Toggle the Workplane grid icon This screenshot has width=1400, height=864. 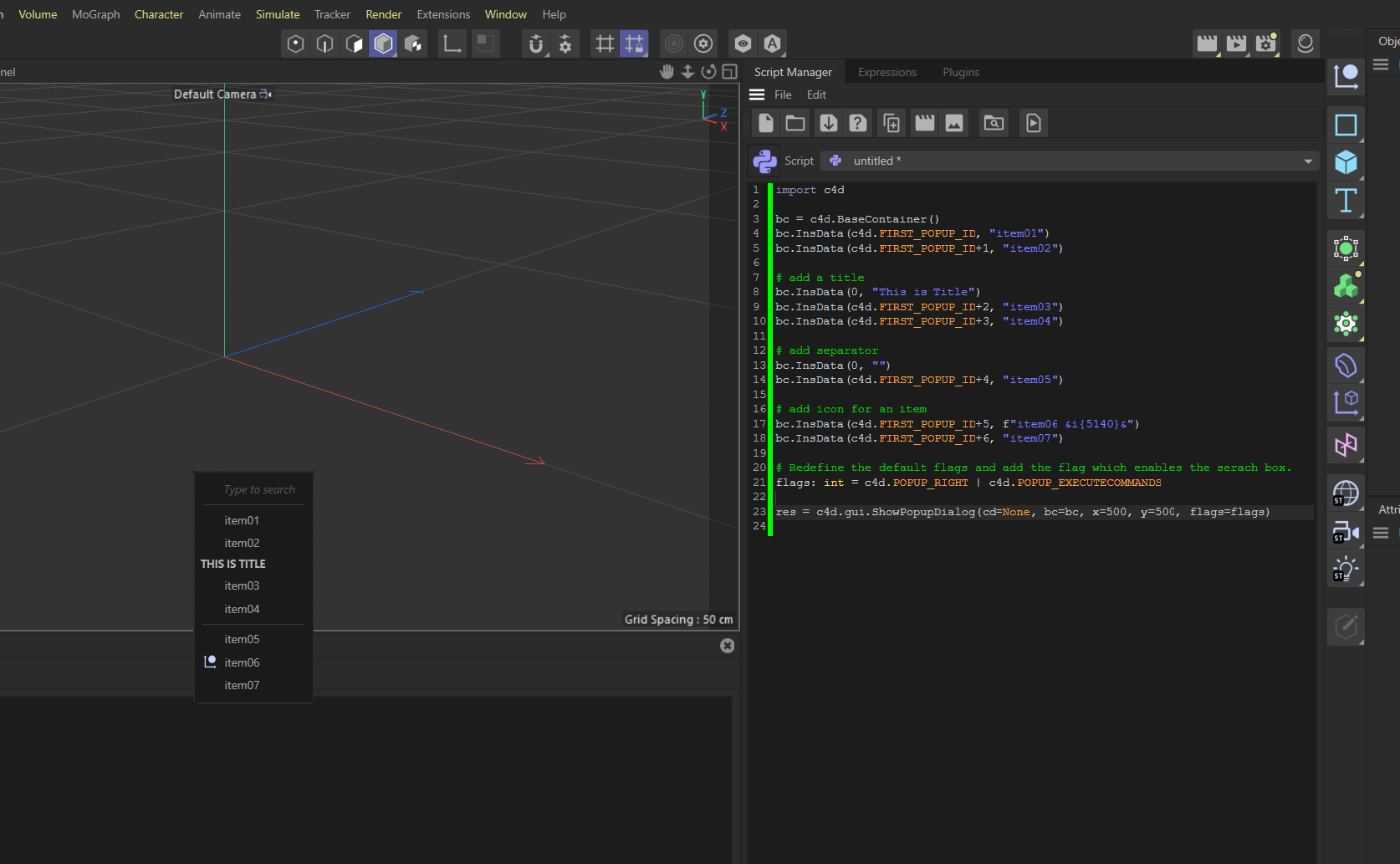pos(605,43)
